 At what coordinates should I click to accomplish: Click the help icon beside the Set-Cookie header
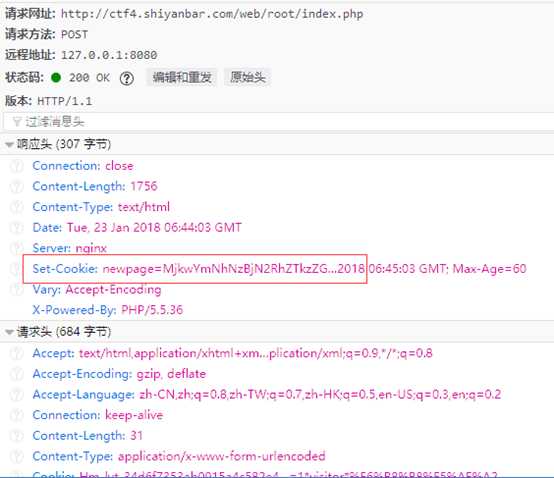pyautogui.click(x=16, y=269)
